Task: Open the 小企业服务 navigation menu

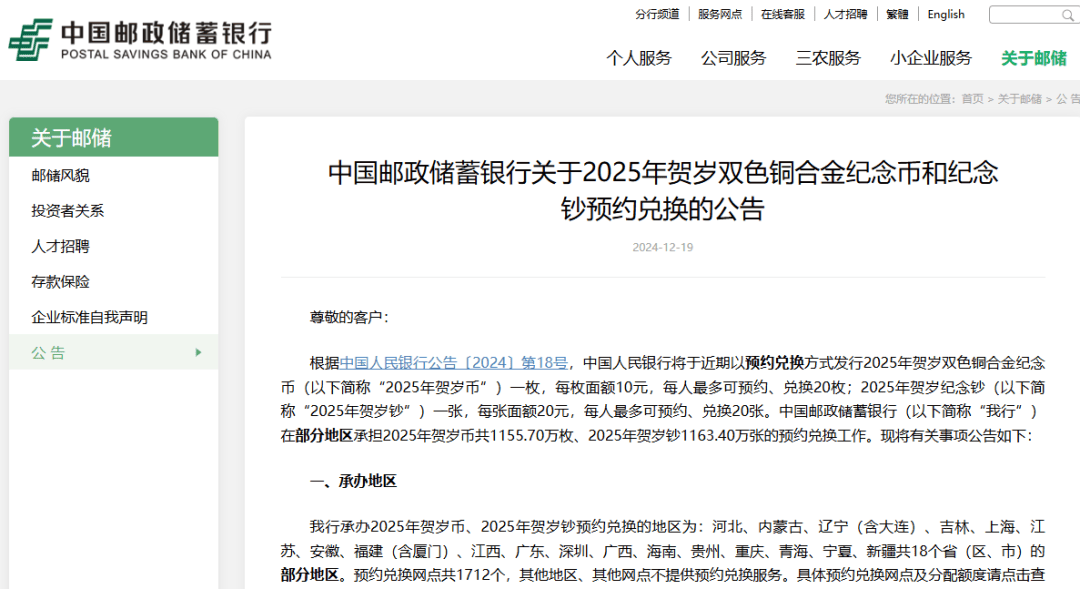Action: pos(931,59)
